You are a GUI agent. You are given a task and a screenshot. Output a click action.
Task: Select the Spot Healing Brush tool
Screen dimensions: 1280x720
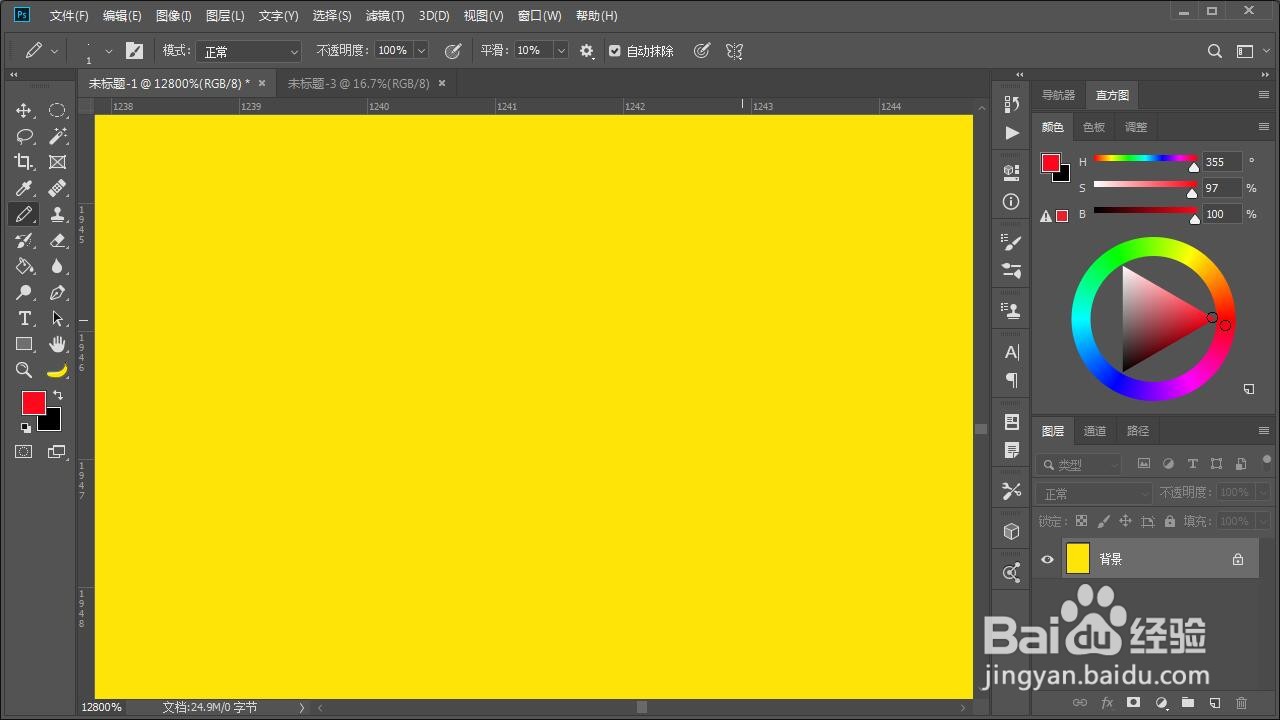57,188
